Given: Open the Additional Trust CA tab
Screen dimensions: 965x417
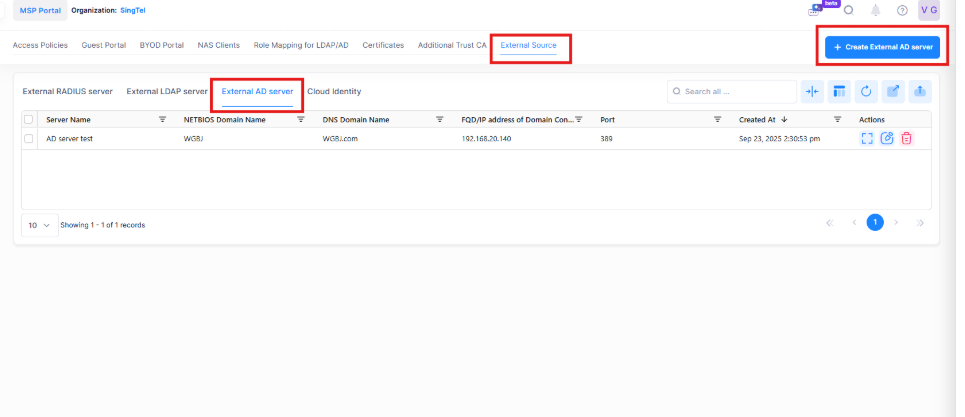Looking at the screenshot, I should [452, 46].
